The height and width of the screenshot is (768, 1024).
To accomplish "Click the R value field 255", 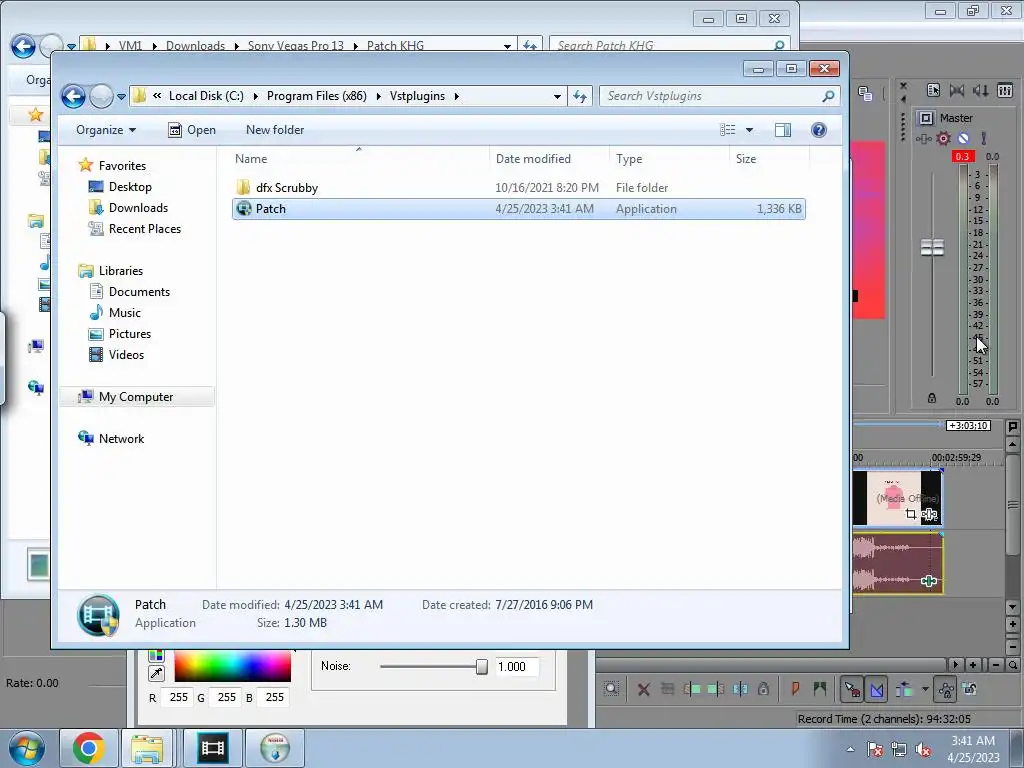I will (178, 697).
